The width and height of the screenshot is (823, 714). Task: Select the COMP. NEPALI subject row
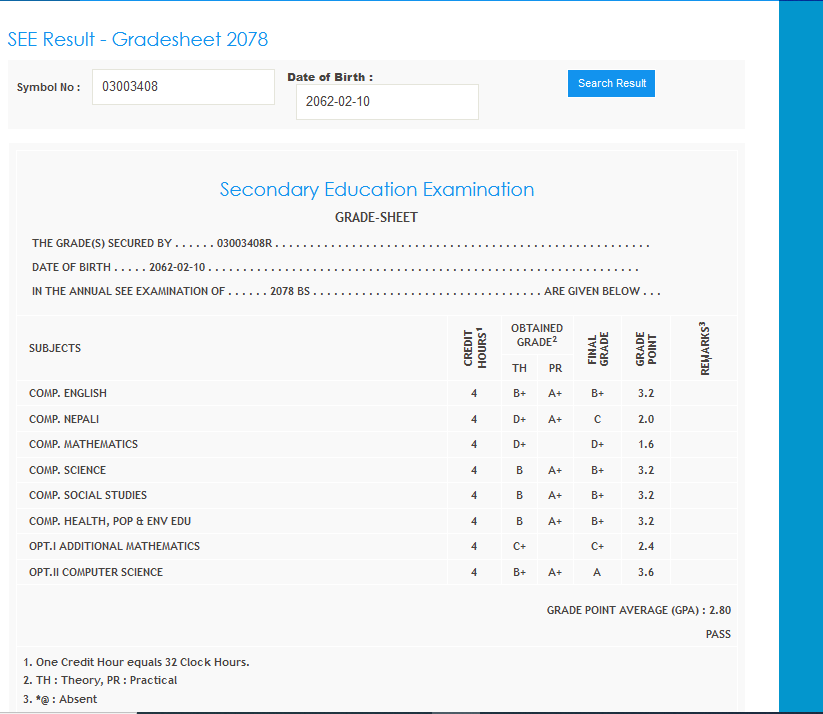[64, 419]
